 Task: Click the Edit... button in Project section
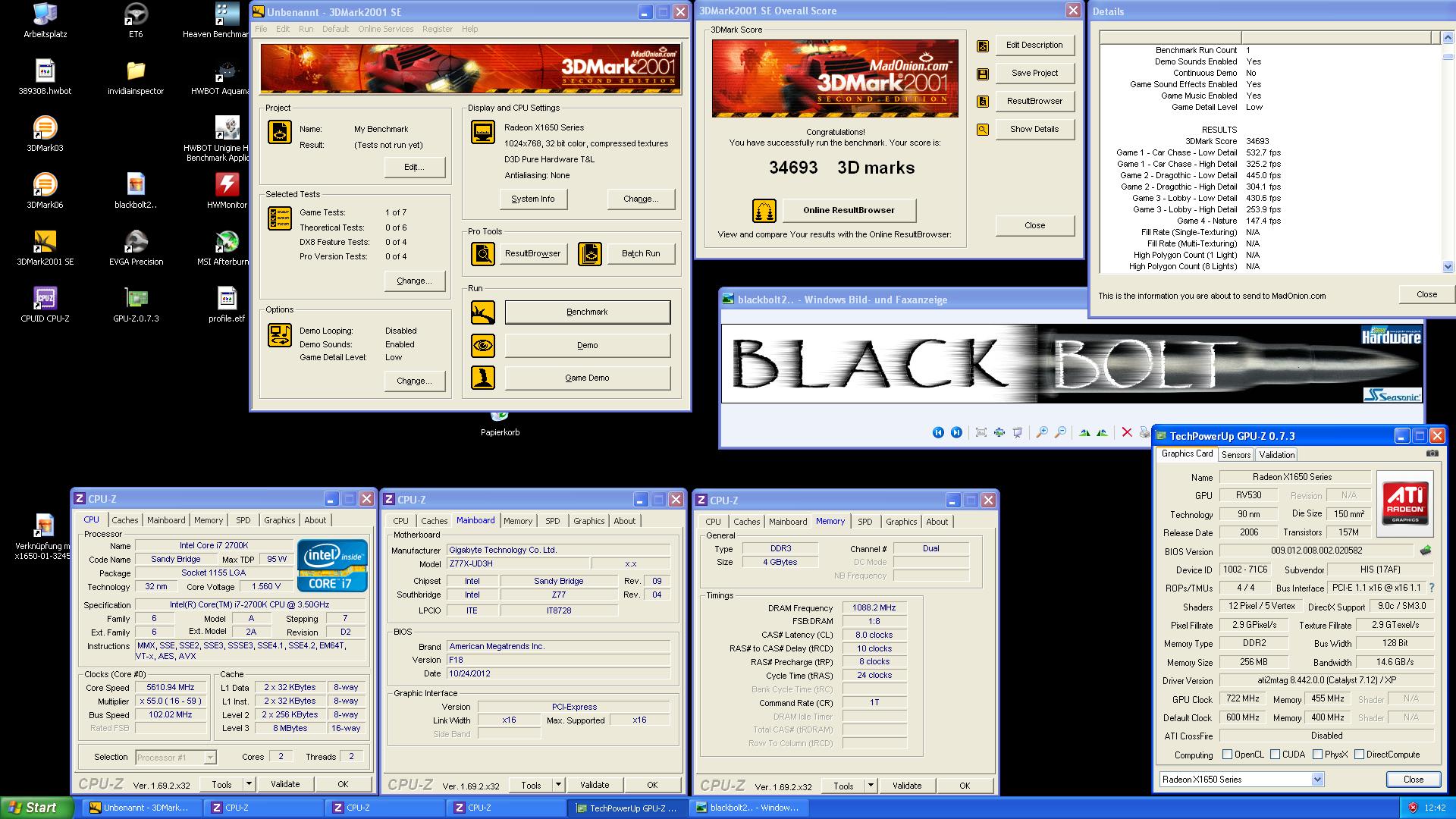point(414,167)
